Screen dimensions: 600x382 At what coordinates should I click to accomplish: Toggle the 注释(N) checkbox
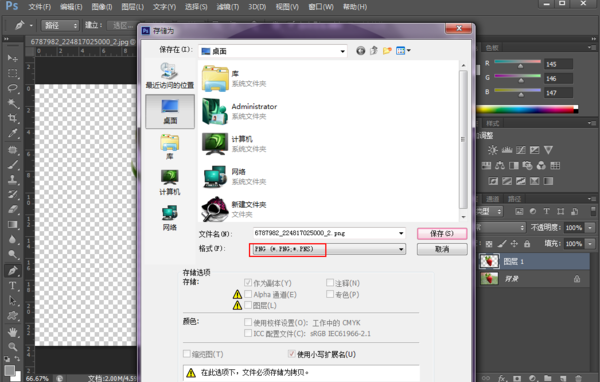click(x=330, y=282)
